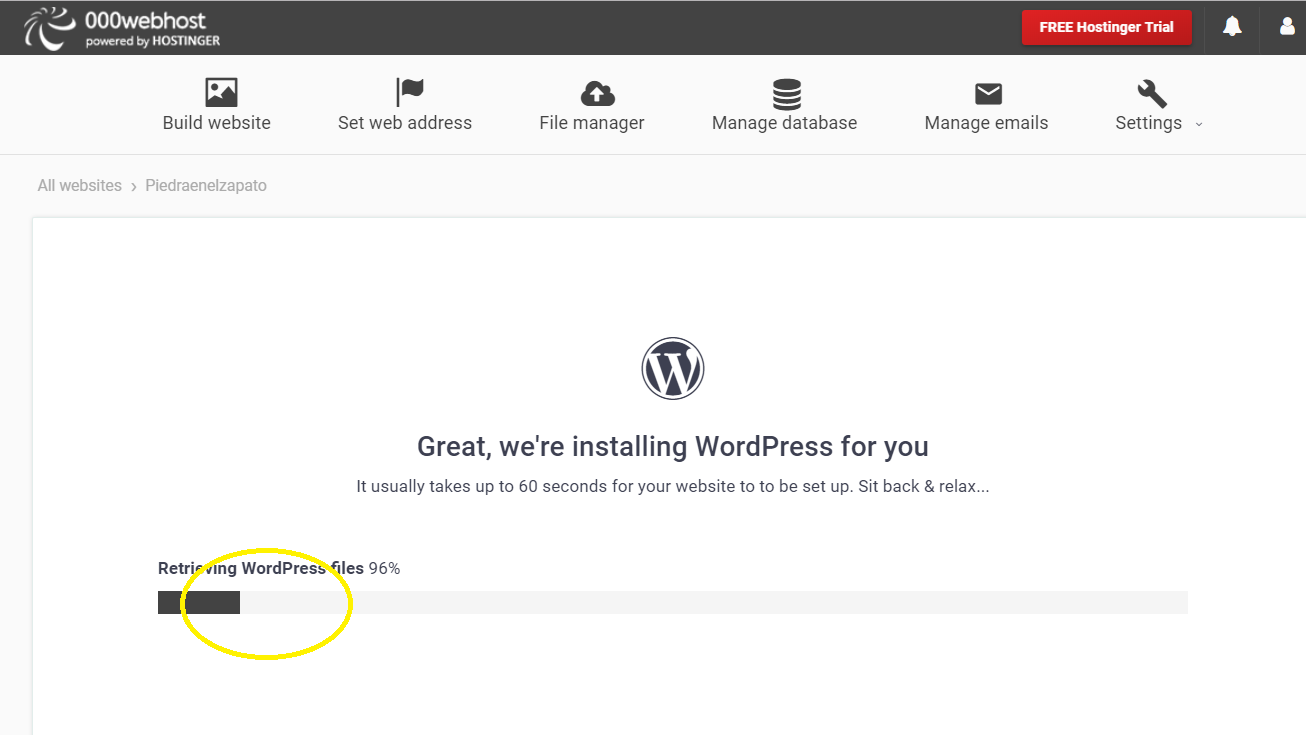The height and width of the screenshot is (735, 1306).
Task: Click the WordPress installation progress bar
Action: click(672, 601)
